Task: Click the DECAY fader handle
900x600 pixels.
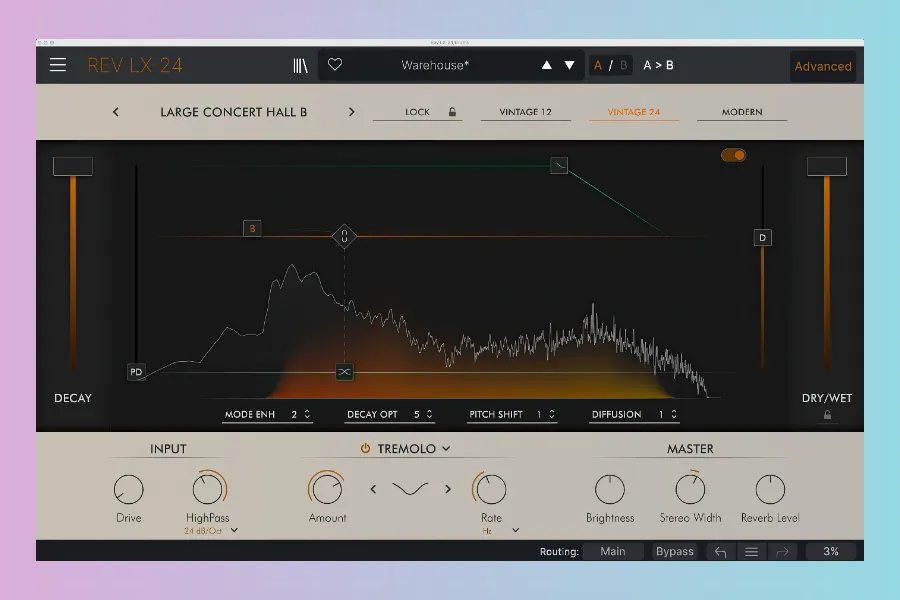Action: 73,167
